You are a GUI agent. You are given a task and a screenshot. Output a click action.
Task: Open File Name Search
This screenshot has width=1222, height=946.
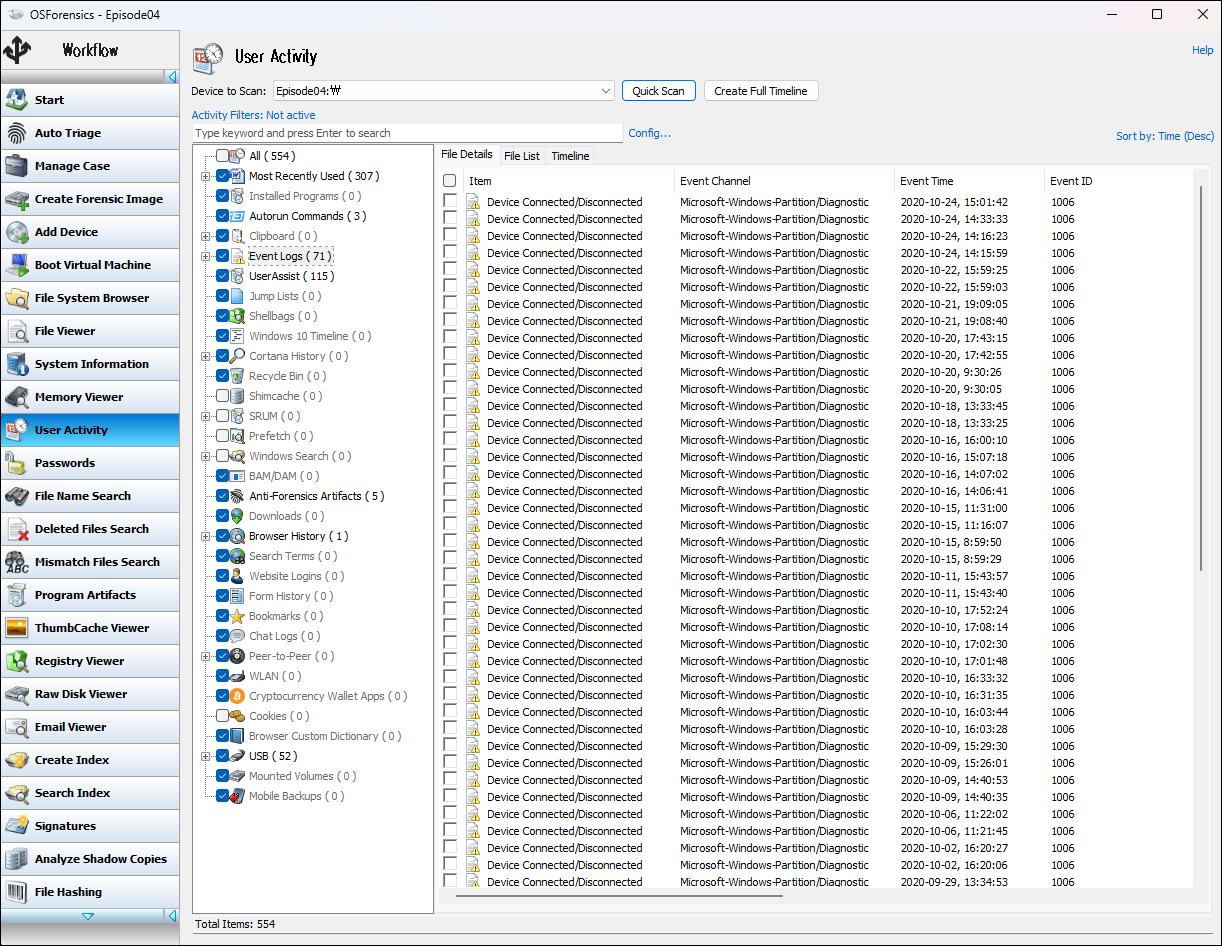tap(90, 496)
